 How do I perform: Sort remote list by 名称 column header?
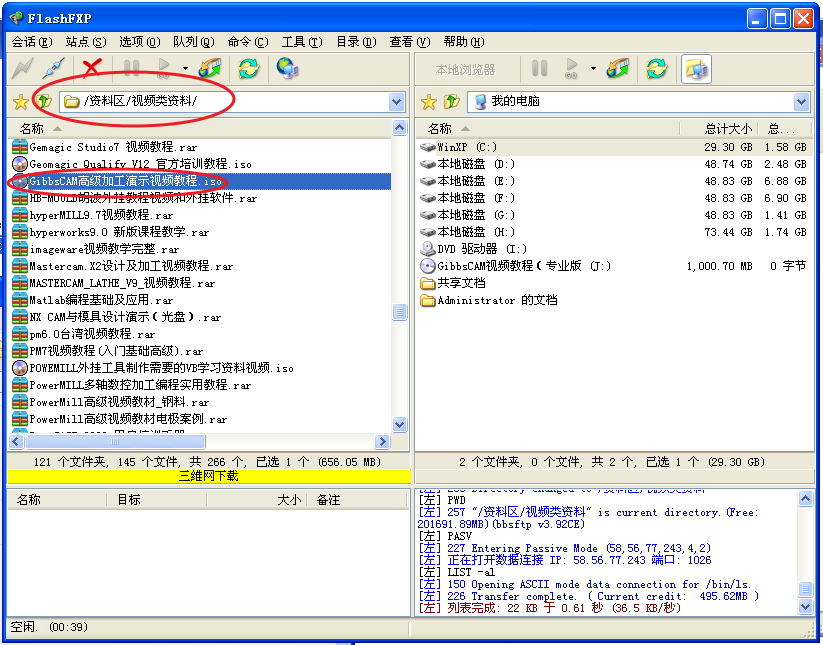[199, 129]
